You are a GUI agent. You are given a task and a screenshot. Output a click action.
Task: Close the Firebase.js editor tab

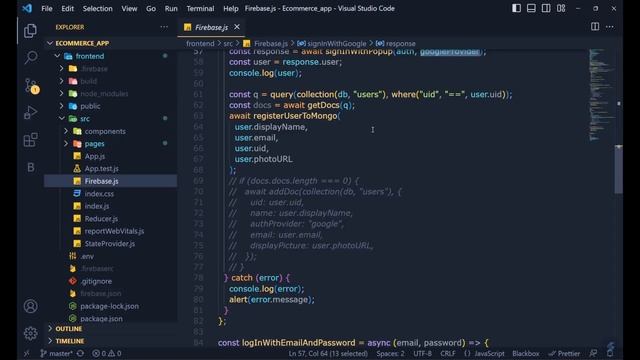tap(237, 27)
